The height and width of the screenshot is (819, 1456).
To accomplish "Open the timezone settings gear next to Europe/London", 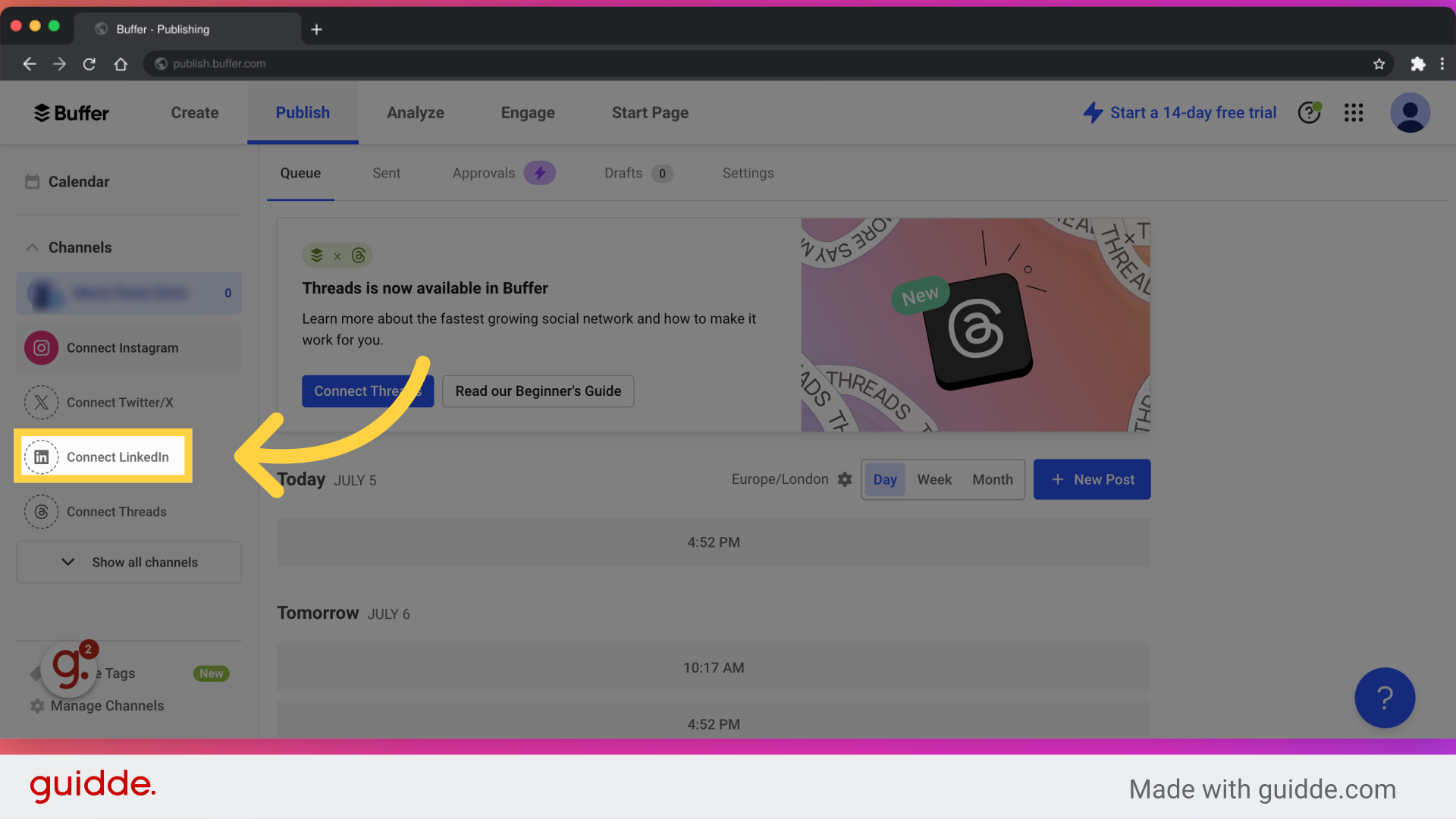I will (x=845, y=479).
